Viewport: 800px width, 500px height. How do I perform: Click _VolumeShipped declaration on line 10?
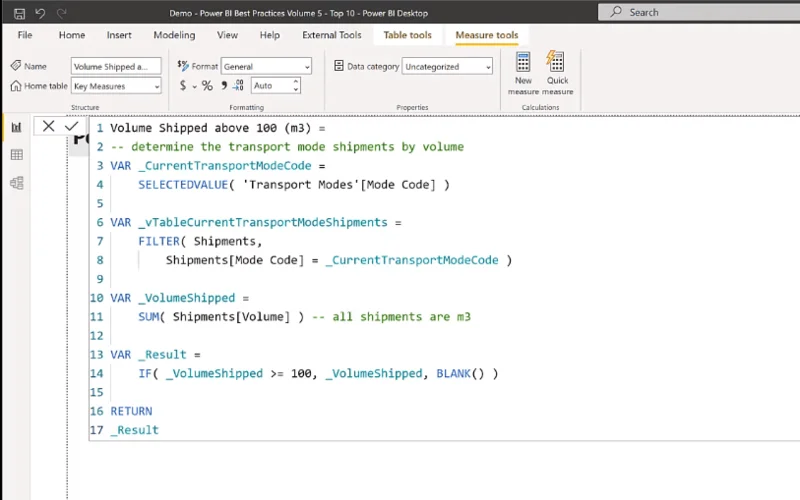click(187, 297)
